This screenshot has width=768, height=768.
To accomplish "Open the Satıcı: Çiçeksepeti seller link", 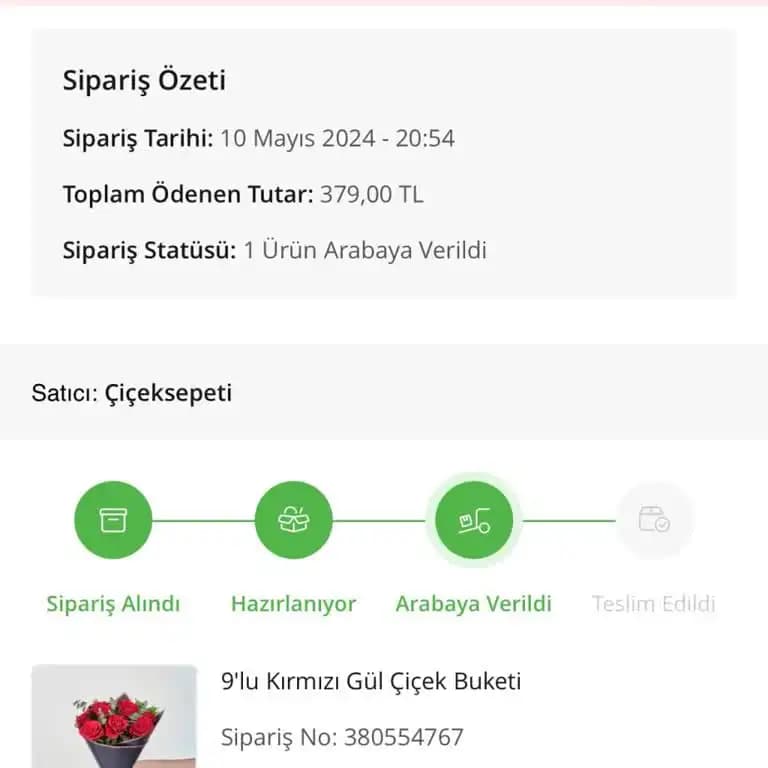I will point(132,393).
